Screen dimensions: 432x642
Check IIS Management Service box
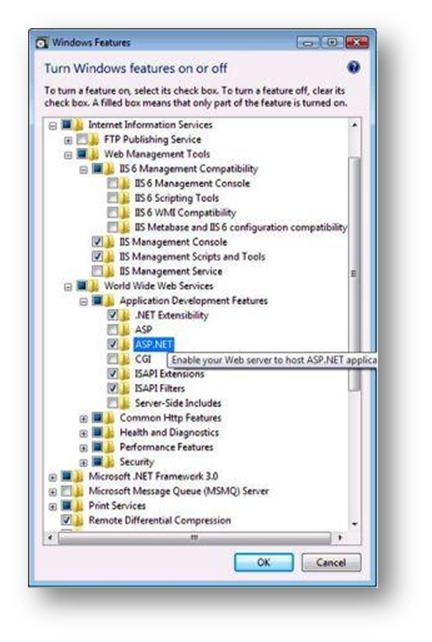(97, 271)
